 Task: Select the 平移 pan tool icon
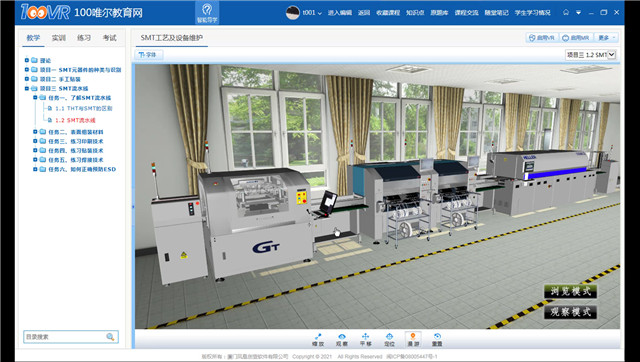point(365,340)
